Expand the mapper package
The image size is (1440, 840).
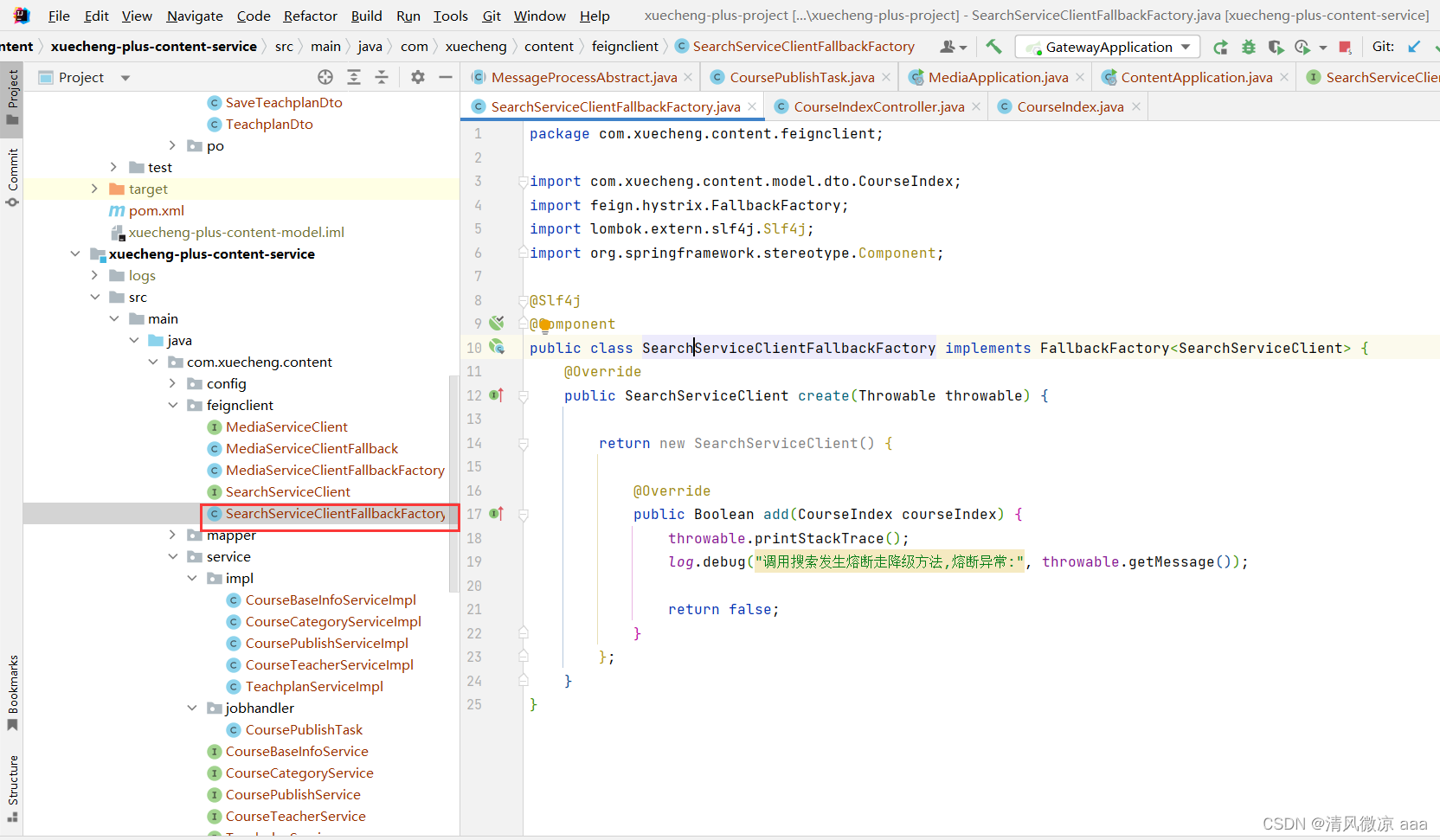pyautogui.click(x=172, y=535)
